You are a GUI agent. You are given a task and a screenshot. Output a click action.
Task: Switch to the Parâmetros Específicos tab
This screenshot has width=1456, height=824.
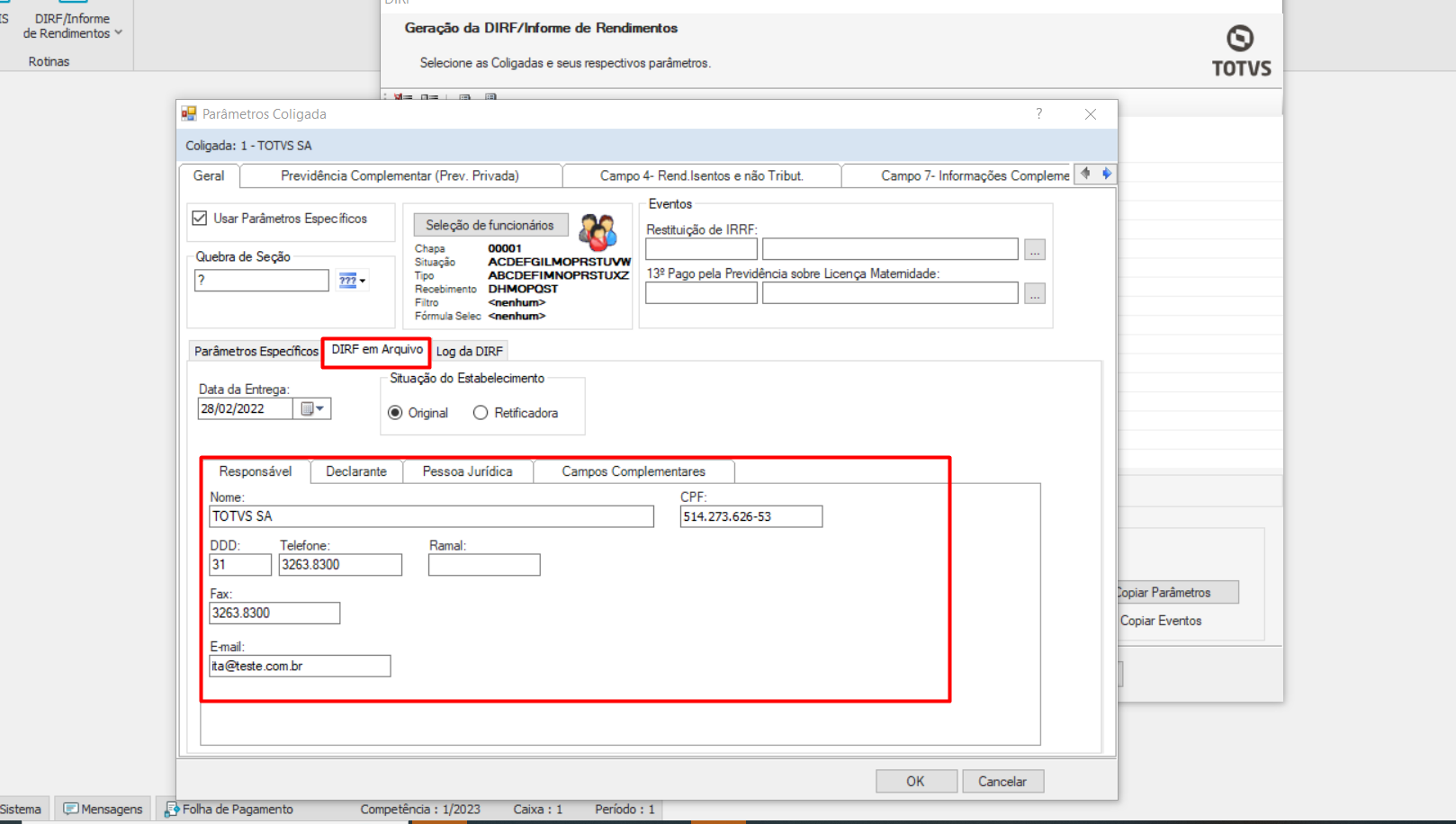point(256,351)
